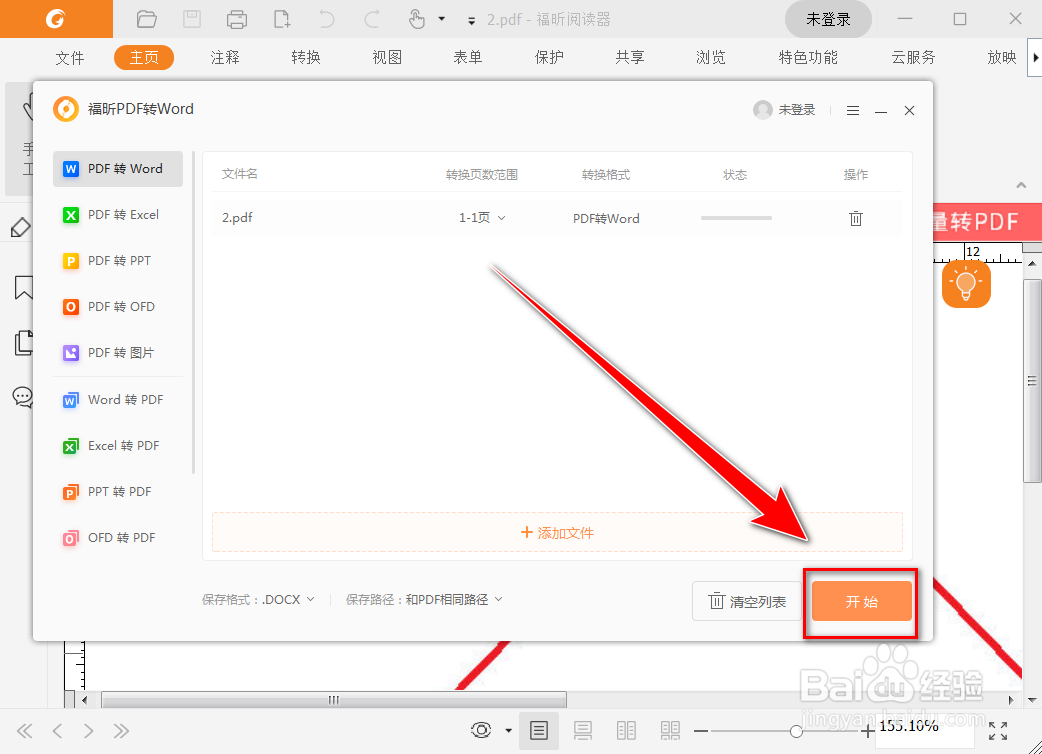Switch to the 视图 tab
The width and height of the screenshot is (1042, 754).
tap(387, 58)
